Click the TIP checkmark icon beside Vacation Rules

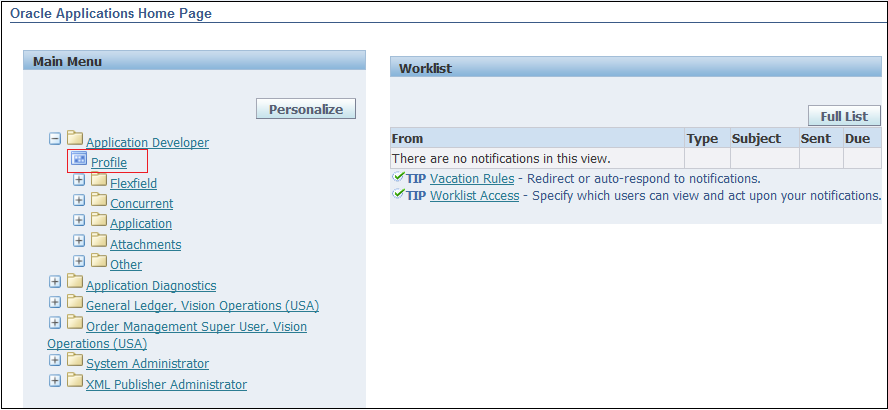coord(398,177)
